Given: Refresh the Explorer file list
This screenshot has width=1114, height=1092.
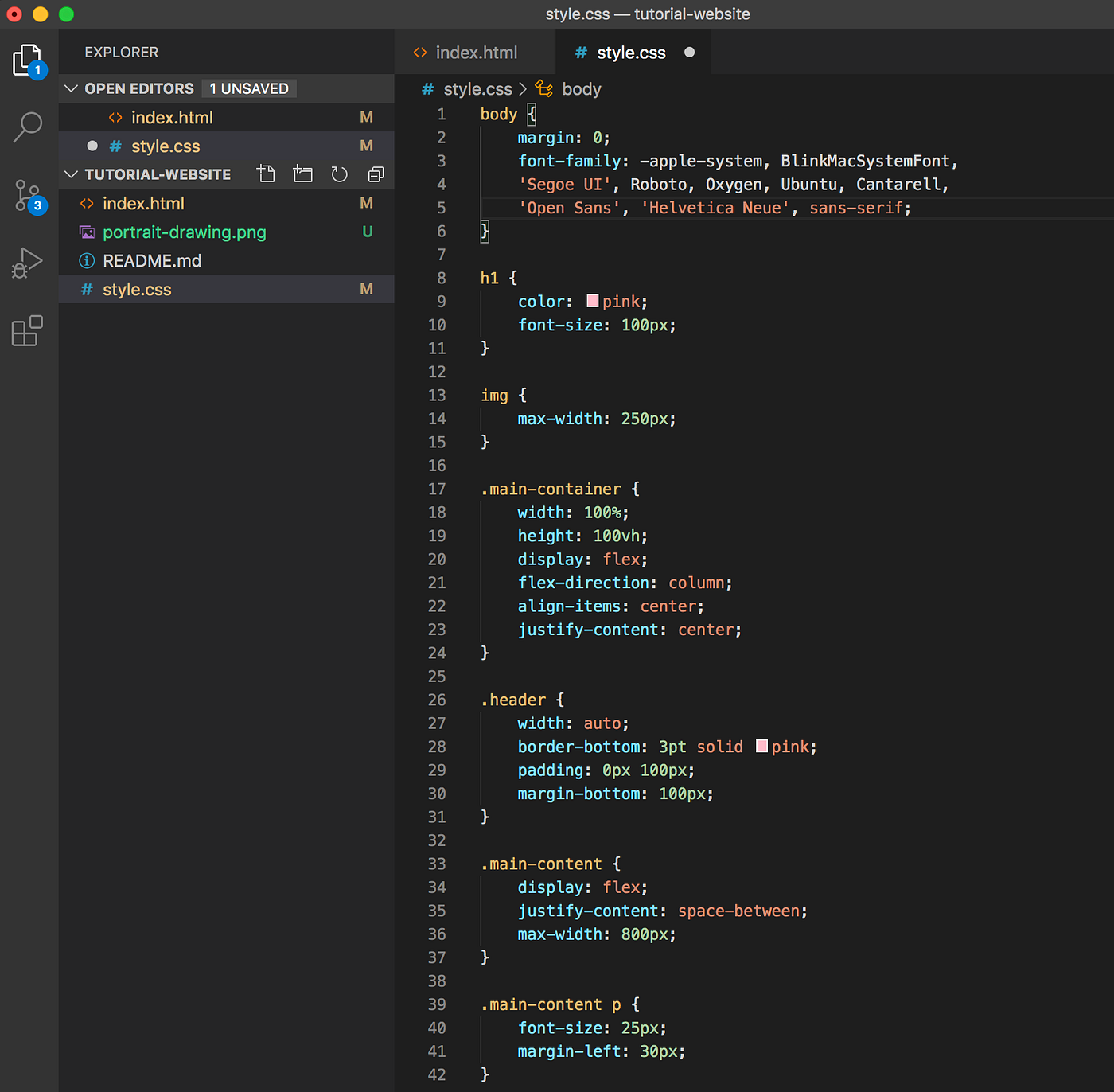Looking at the screenshot, I should click(339, 174).
